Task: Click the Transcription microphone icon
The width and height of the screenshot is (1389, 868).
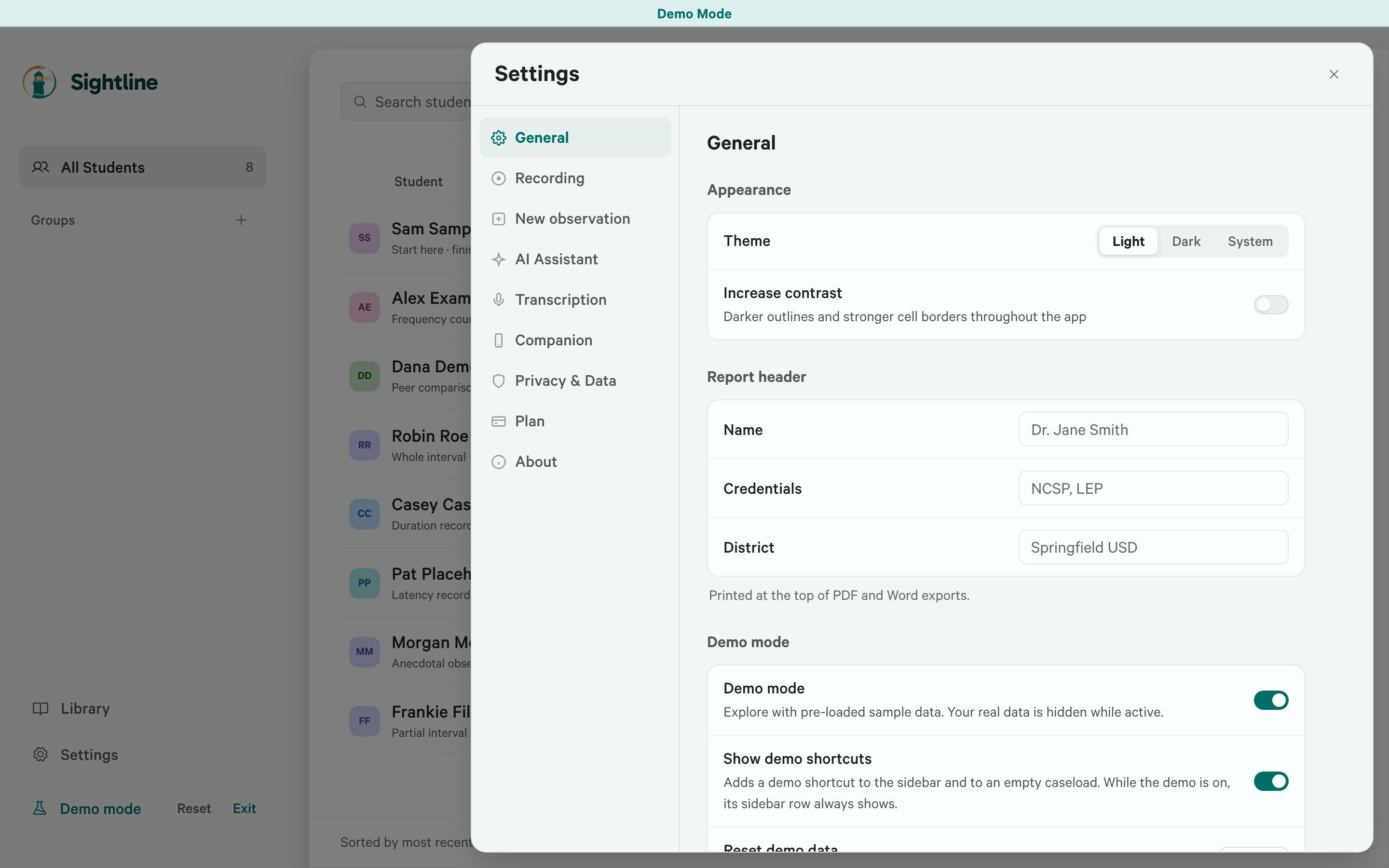Action: (498, 299)
